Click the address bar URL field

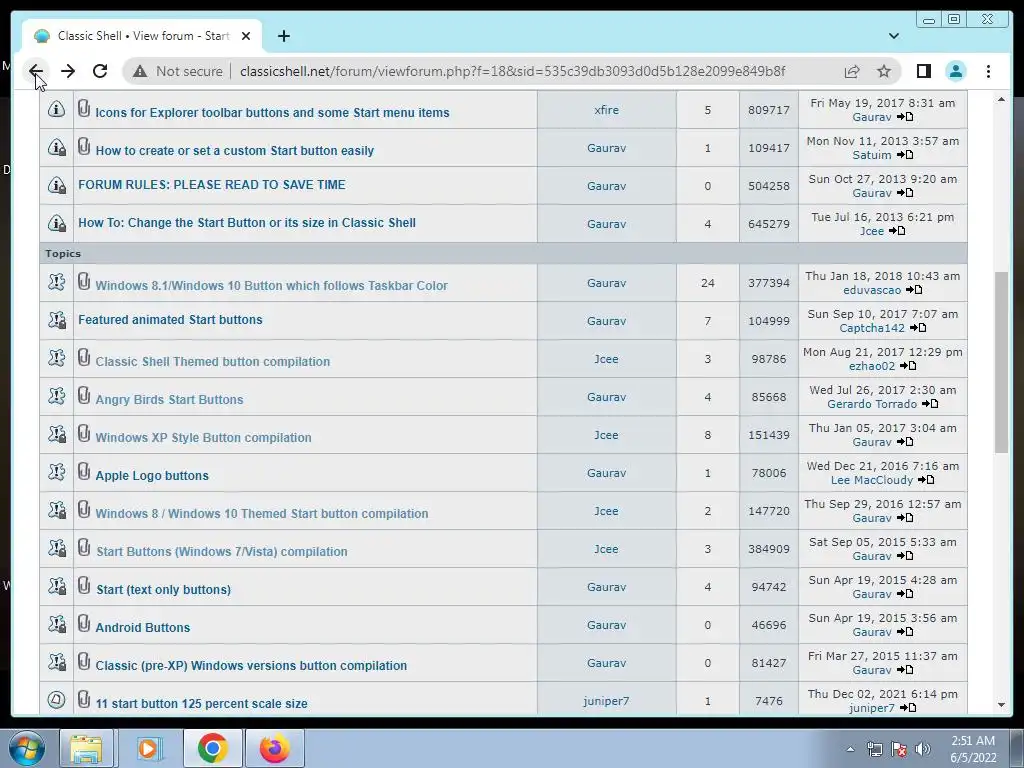click(x=513, y=71)
